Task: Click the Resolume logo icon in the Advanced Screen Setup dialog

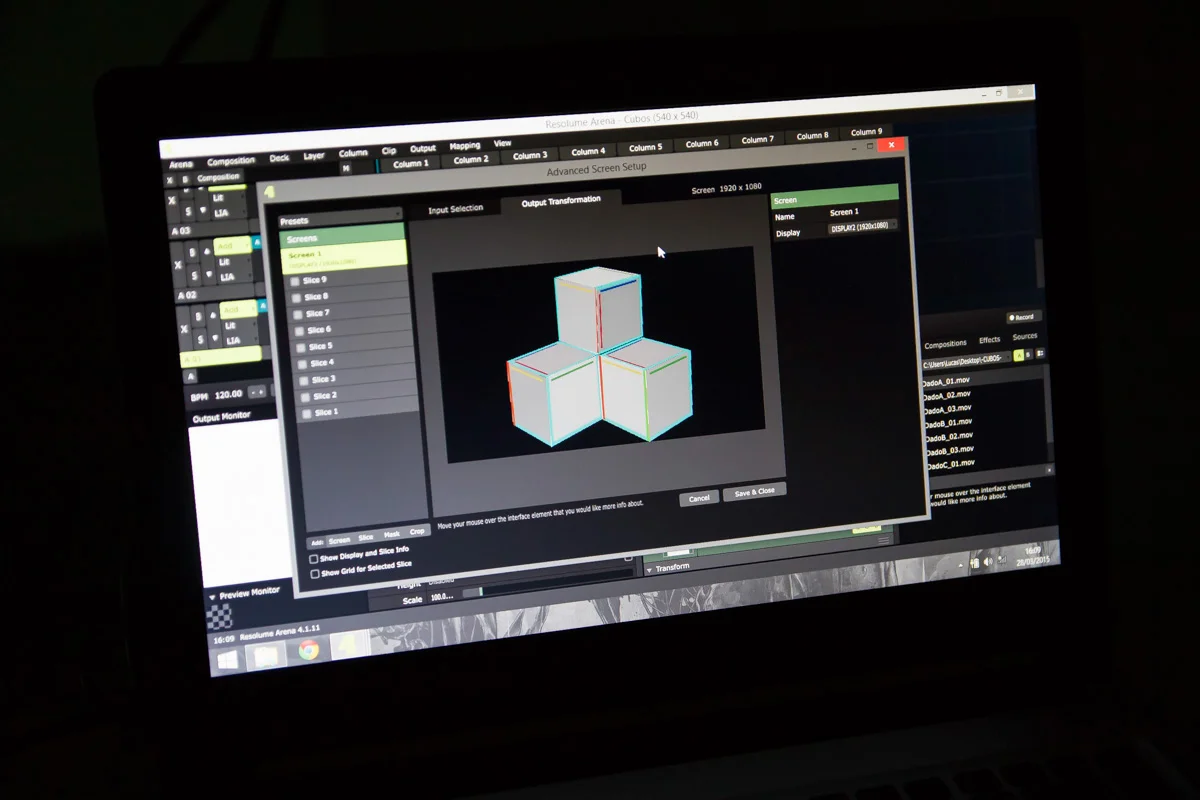Action: coord(269,192)
